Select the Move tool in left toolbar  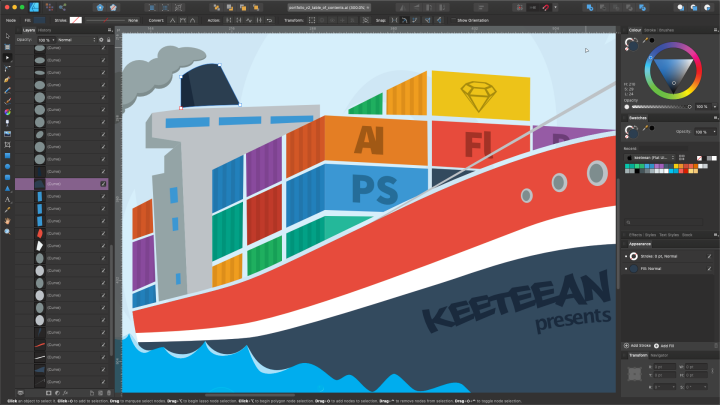(x=7, y=36)
